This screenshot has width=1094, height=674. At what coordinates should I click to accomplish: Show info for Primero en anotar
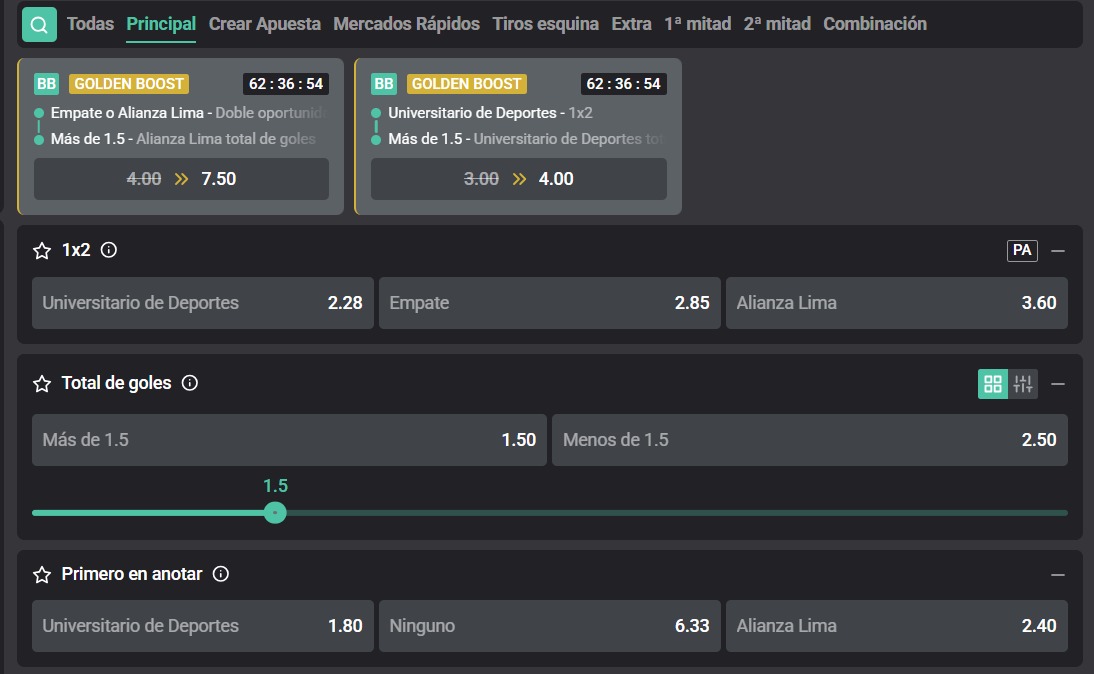pos(220,574)
